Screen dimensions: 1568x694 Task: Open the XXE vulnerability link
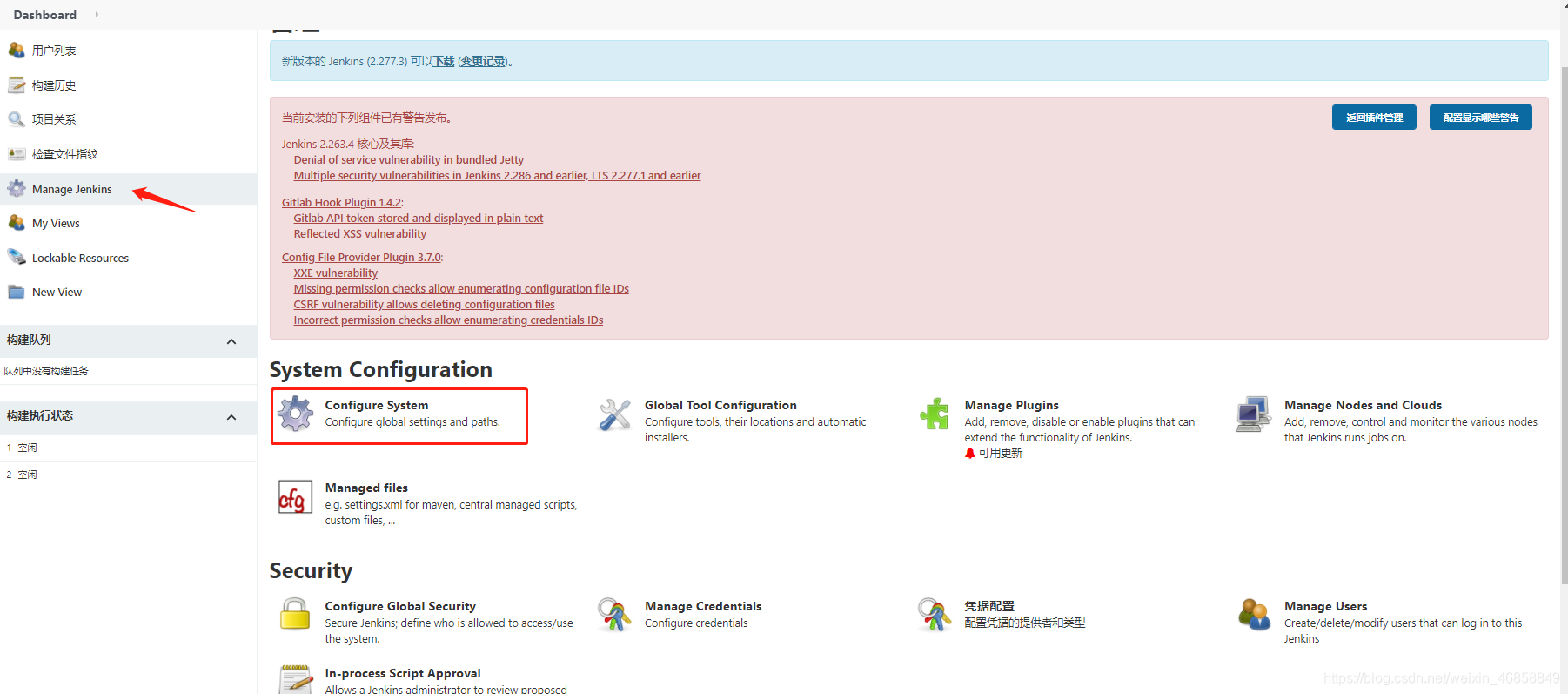[336, 273]
